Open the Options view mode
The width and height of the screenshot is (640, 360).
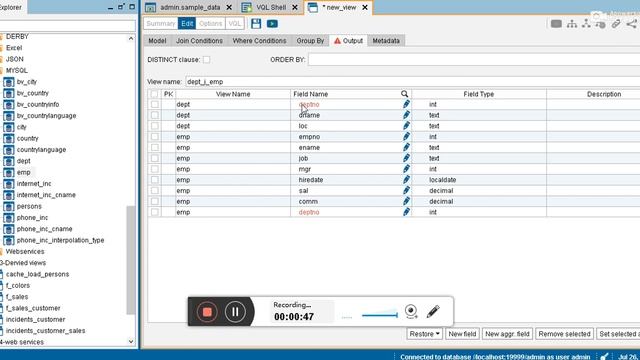click(211, 24)
